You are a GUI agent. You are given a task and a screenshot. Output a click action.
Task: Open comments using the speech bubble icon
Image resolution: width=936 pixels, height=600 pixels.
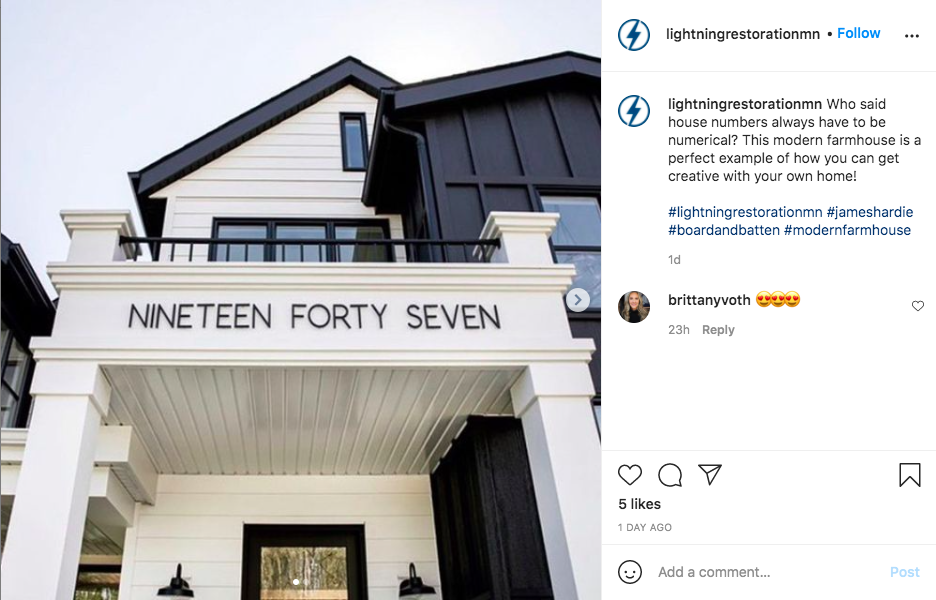tap(670, 475)
